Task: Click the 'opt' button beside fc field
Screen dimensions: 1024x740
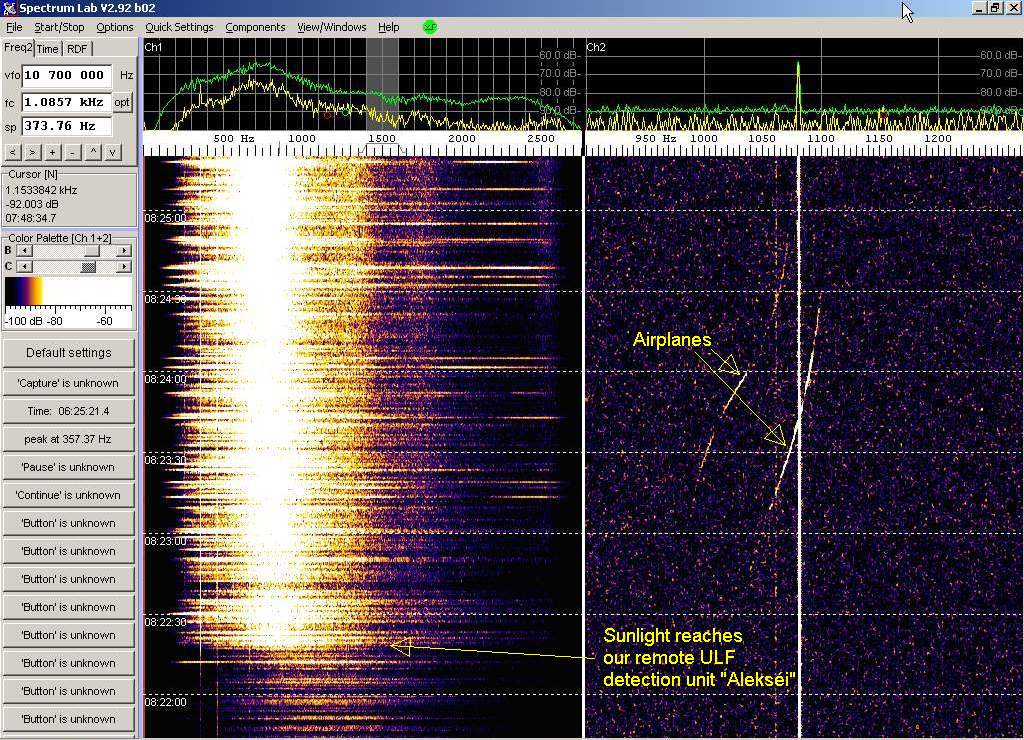Action: [x=122, y=102]
